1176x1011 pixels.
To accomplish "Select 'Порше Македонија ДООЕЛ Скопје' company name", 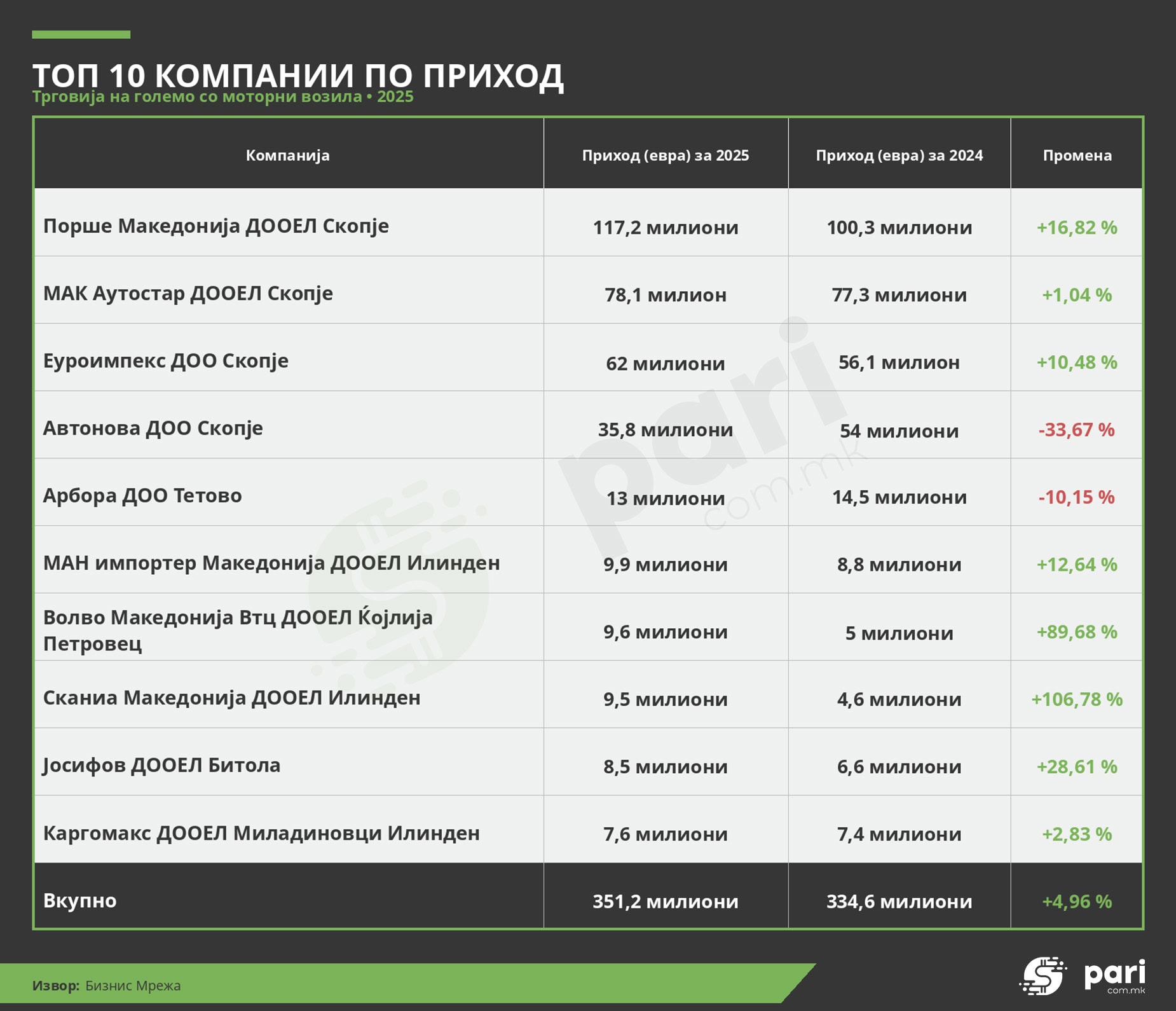I will (x=215, y=226).
